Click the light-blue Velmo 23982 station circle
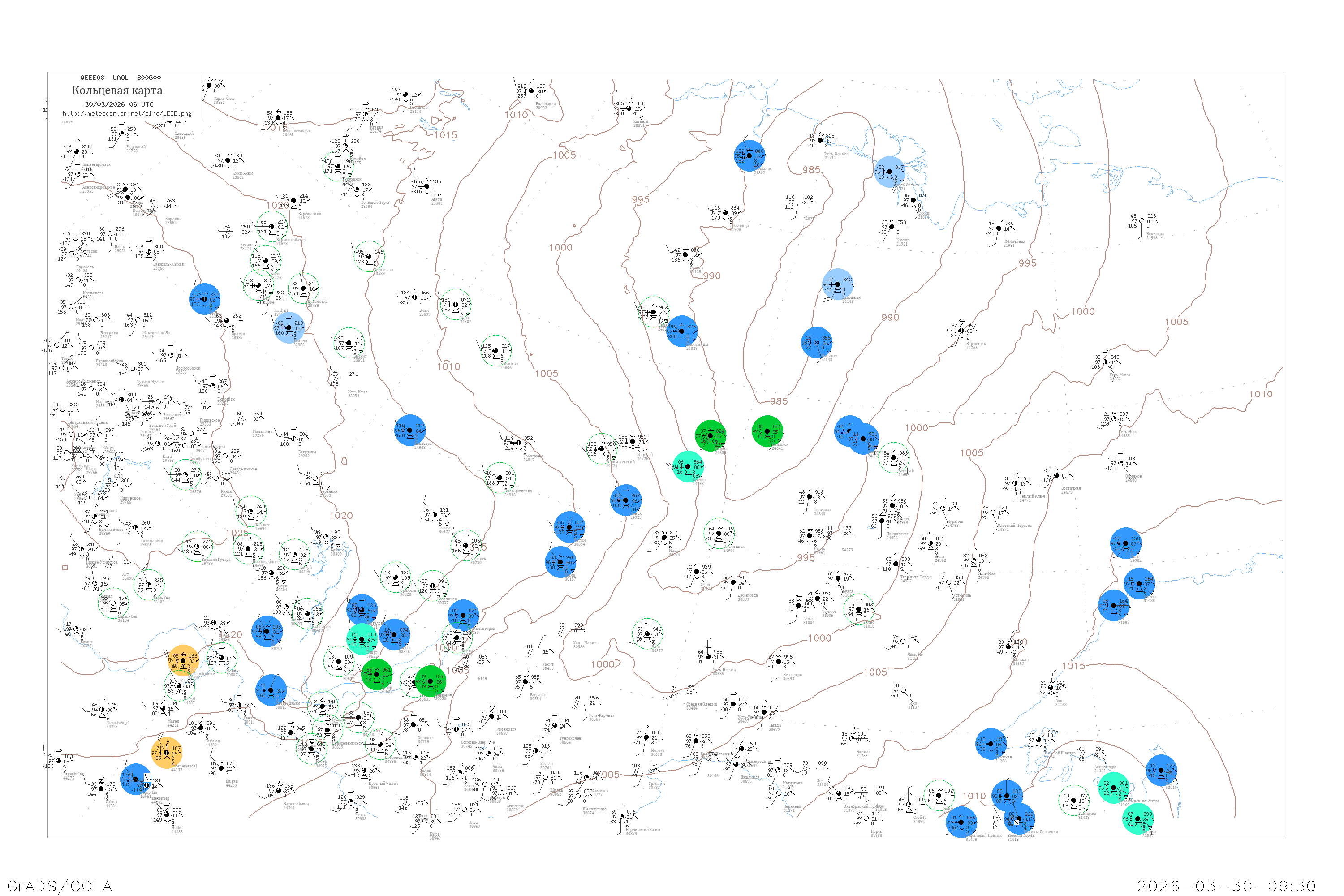 289,328
